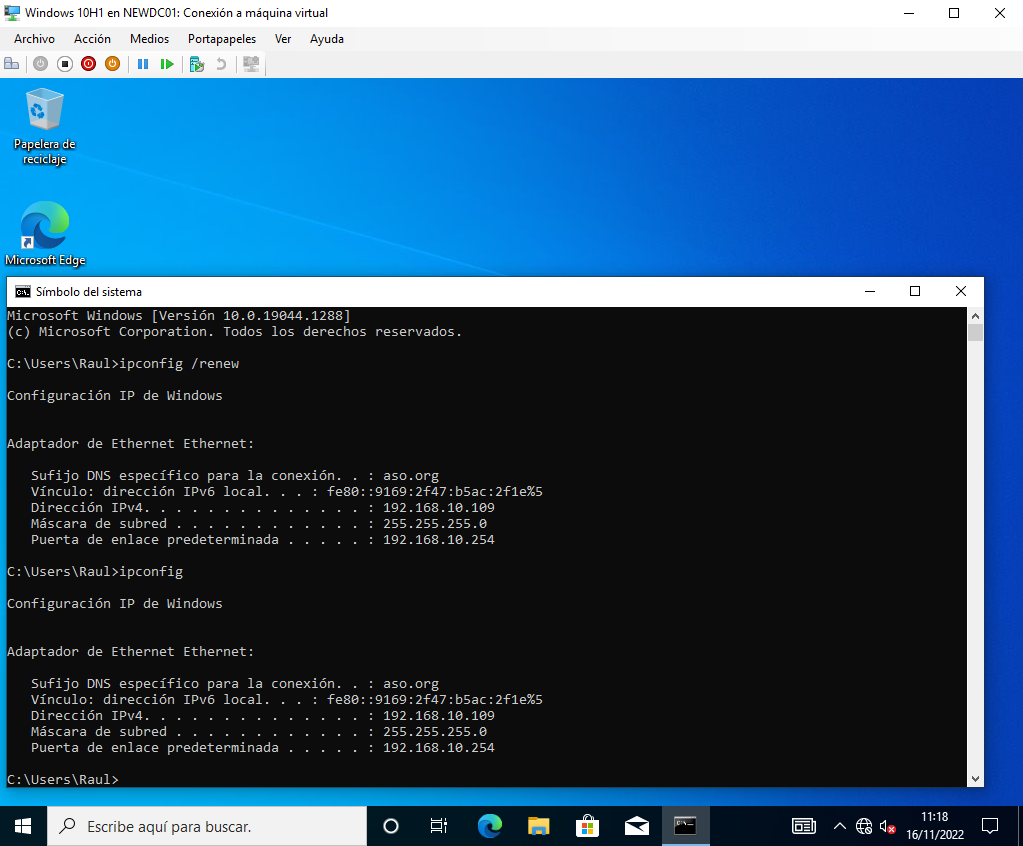The image size is (1023, 846).
Task: Click the Windows Start button in guest
Action: point(23,826)
